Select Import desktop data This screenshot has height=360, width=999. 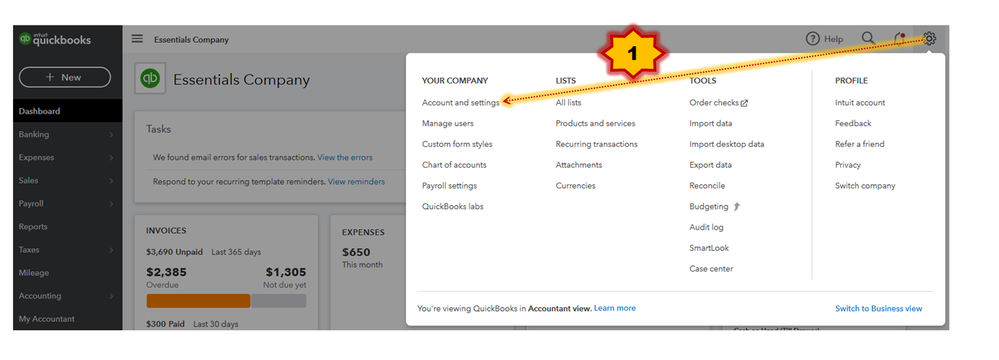click(727, 144)
